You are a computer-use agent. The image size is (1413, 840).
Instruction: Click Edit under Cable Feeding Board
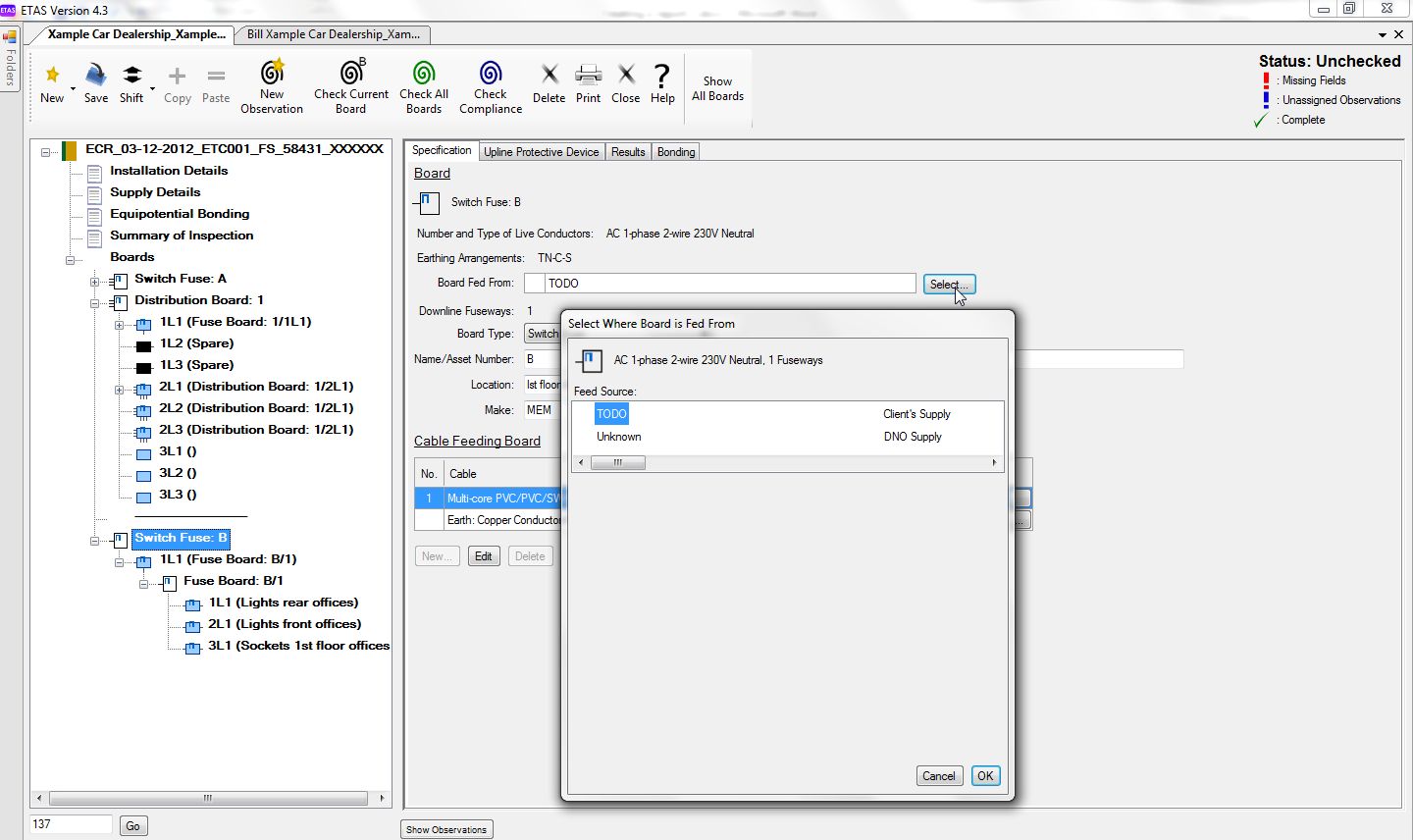pyautogui.click(x=484, y=556)
